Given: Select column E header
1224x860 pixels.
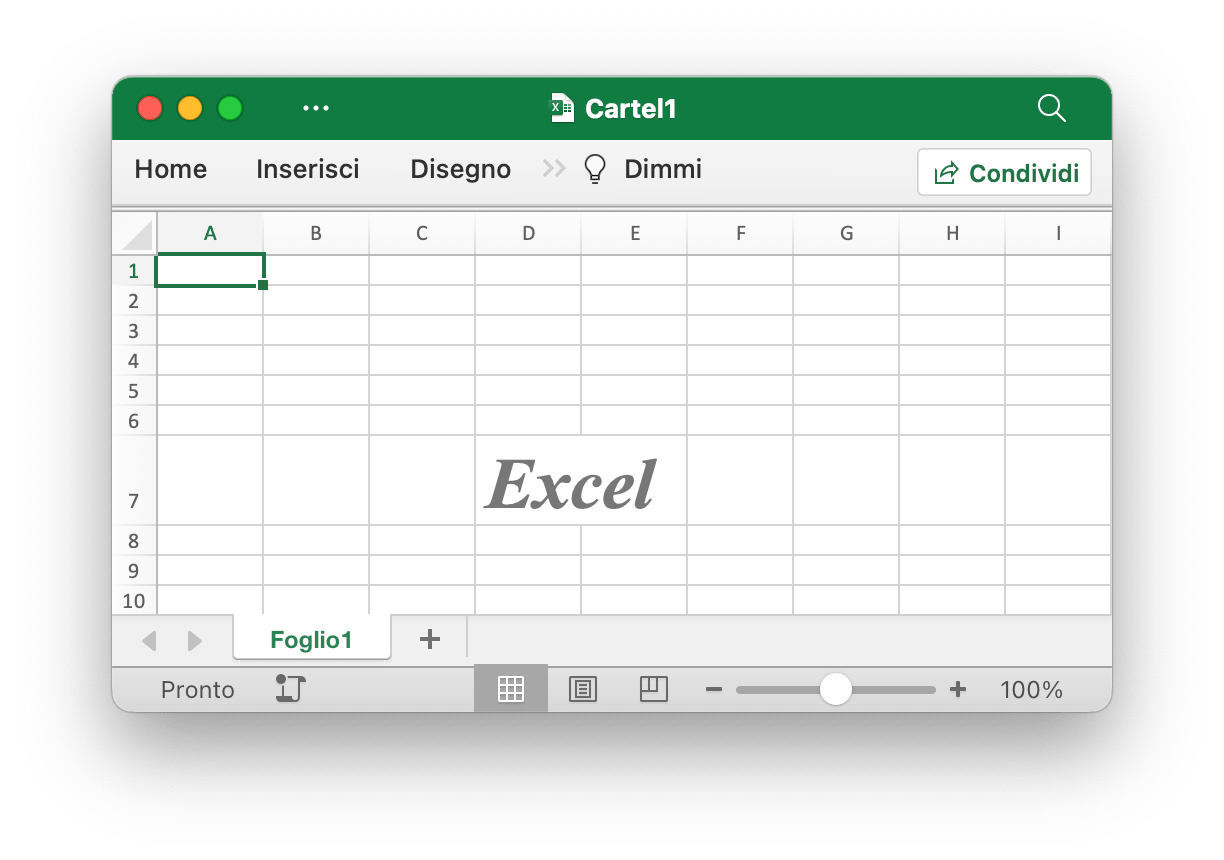Looking at the screenshot, I should 634,234.
